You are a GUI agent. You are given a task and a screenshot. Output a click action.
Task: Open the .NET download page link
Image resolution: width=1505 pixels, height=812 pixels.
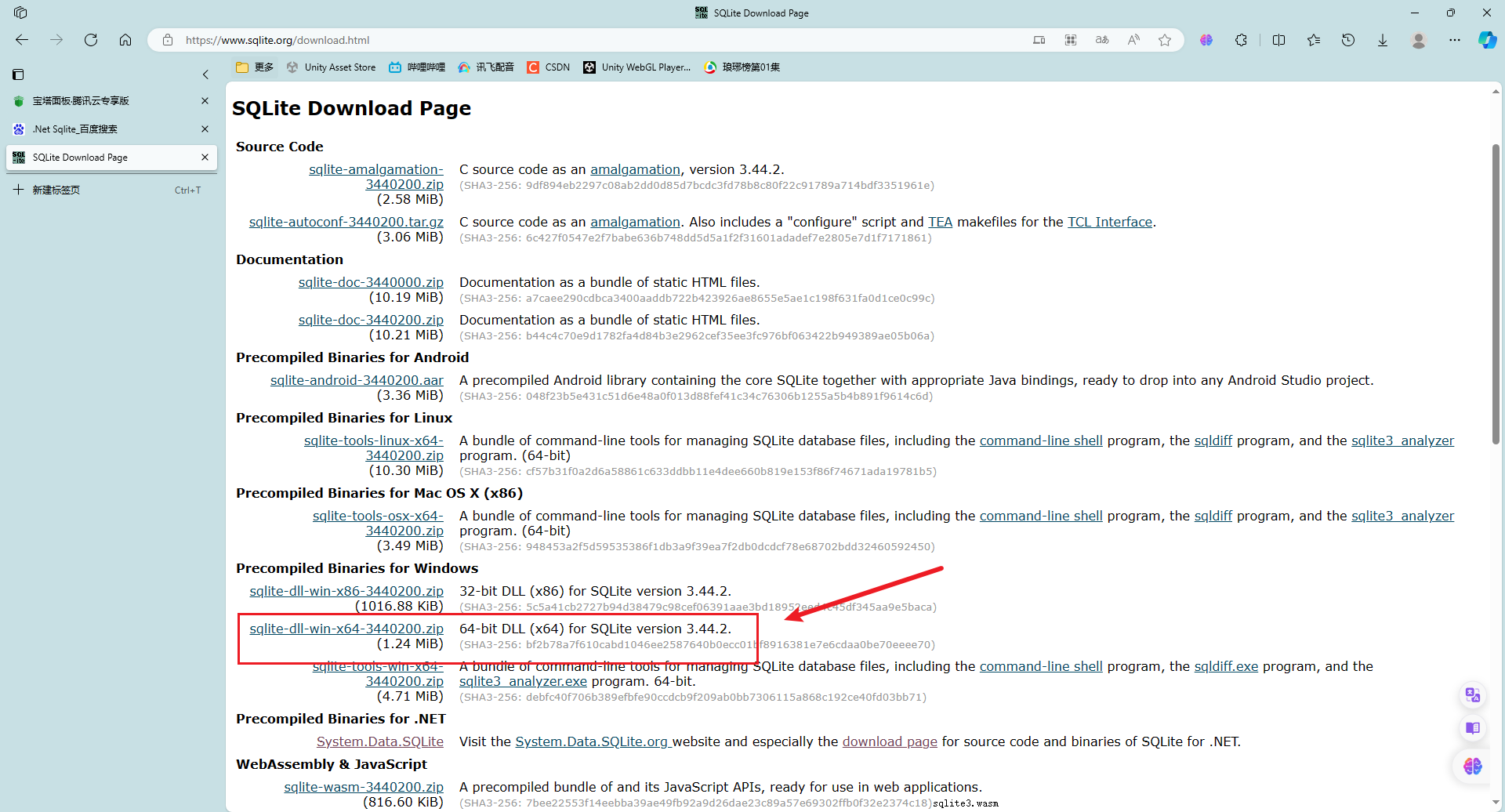[890, 741]
